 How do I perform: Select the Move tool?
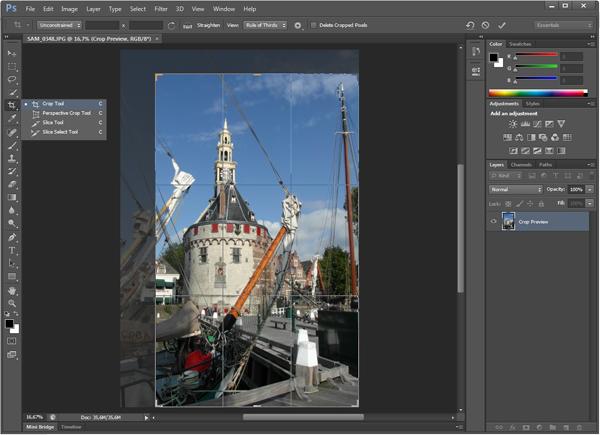[x=12, y=53]
